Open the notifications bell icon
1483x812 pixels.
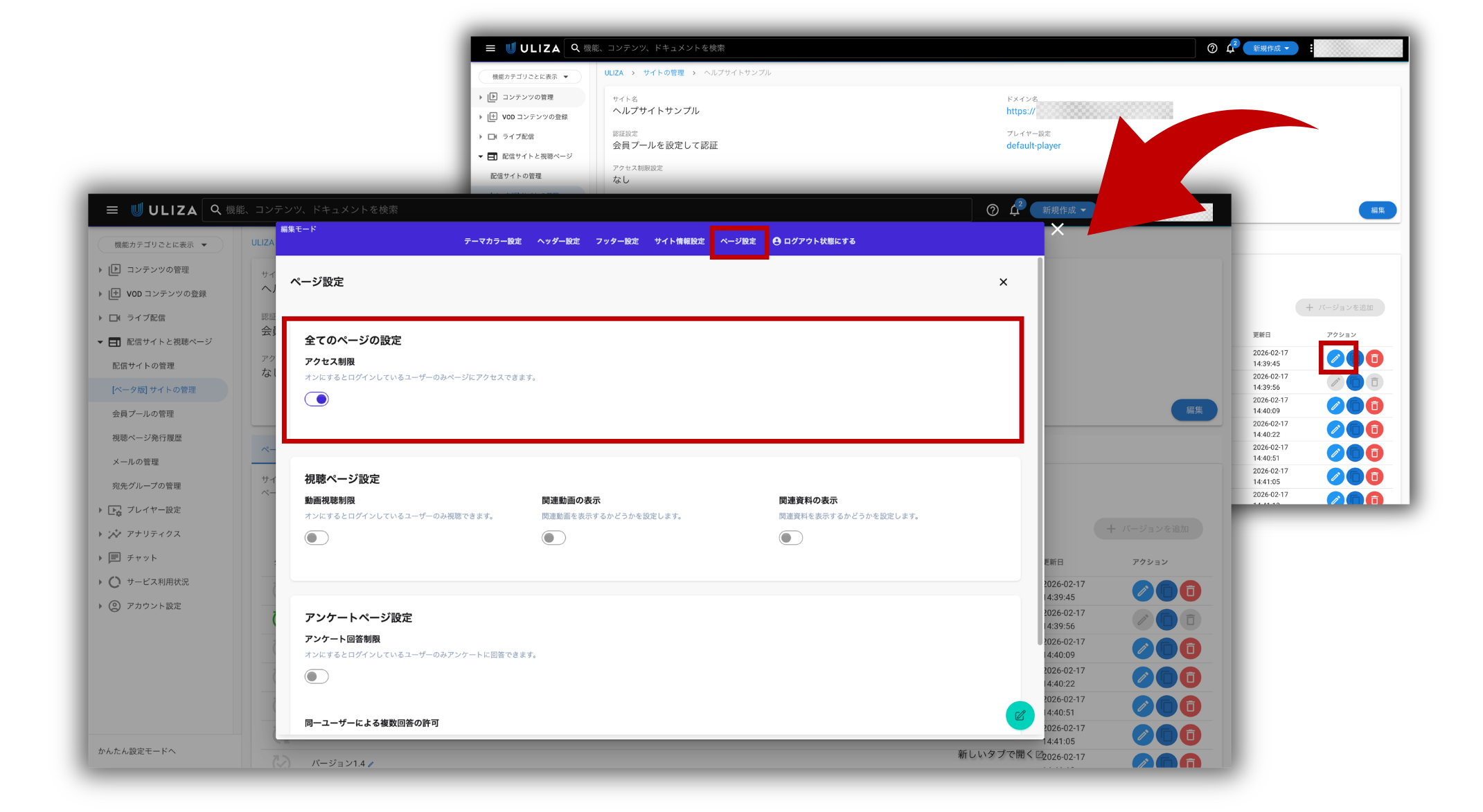pyautogui.click(x=1014, y=210)
